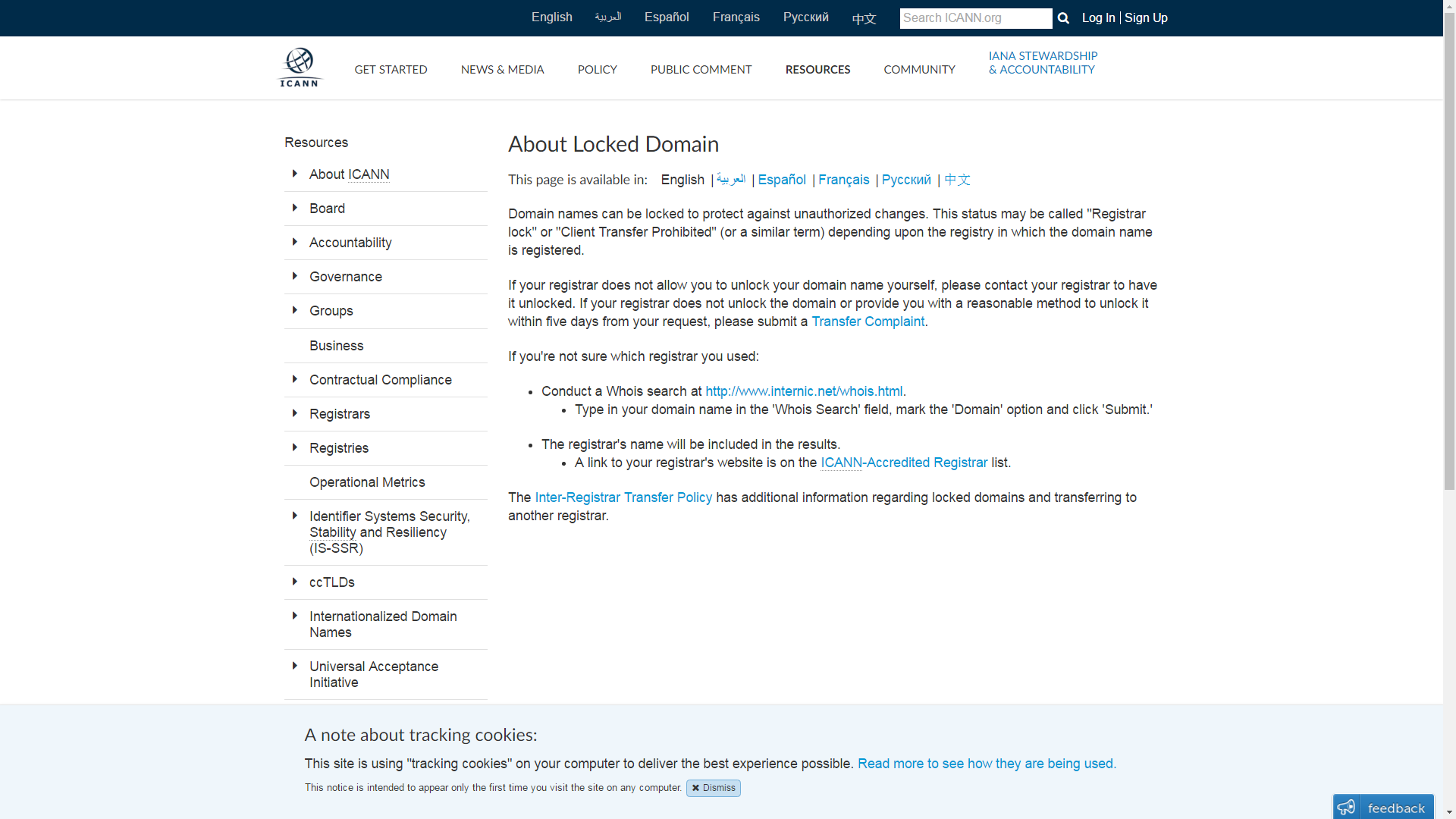Open the Operational Metrics sidebar item
Screen dimensions: 1456x819
367,482
